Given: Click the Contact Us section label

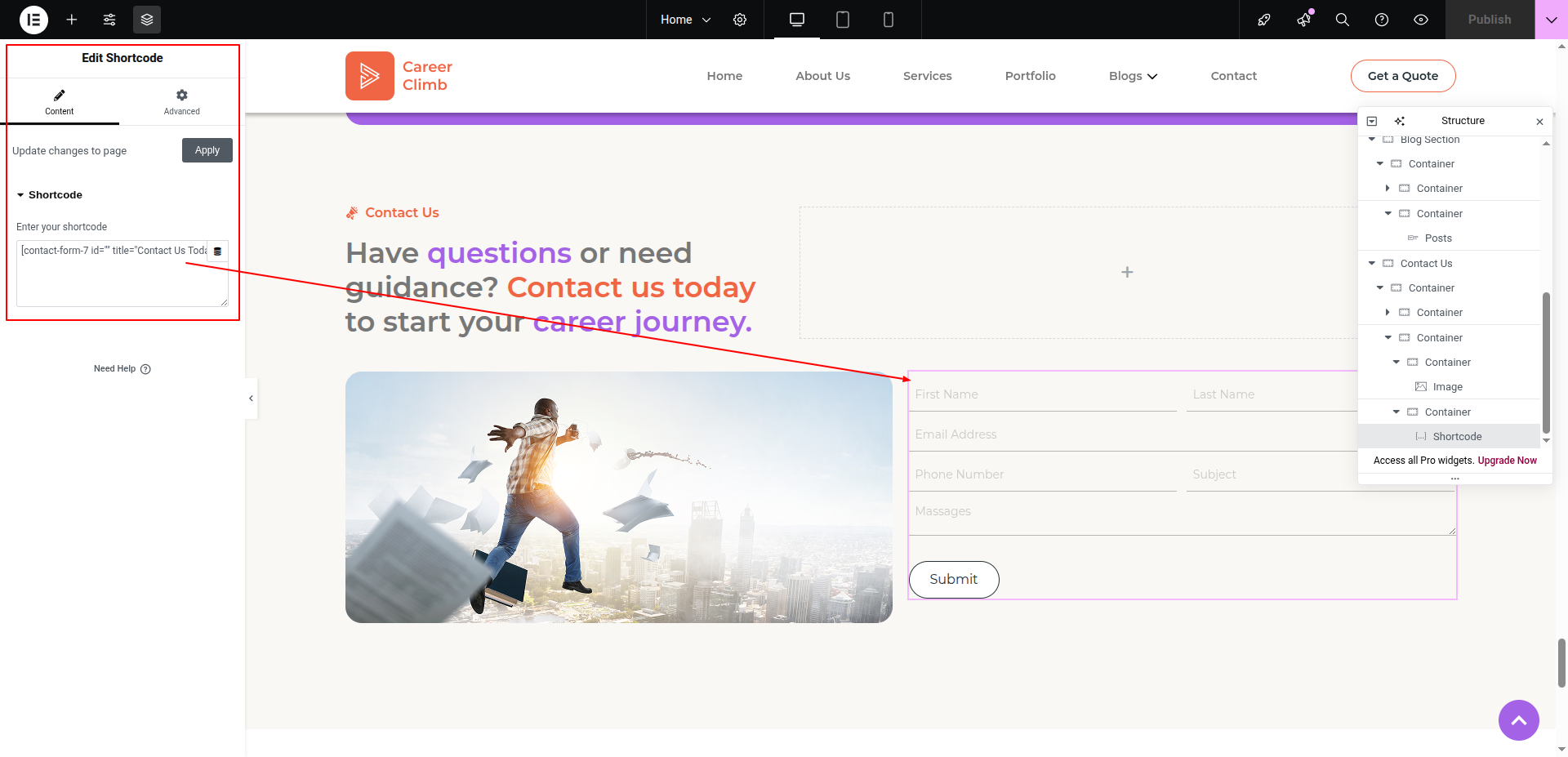Looking at the screenshot, I should (402, 212).
